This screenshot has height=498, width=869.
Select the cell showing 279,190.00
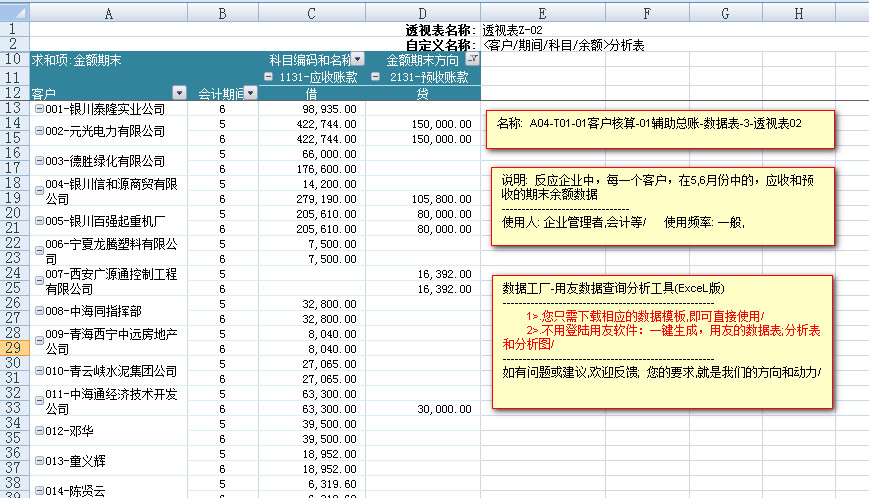312,199
